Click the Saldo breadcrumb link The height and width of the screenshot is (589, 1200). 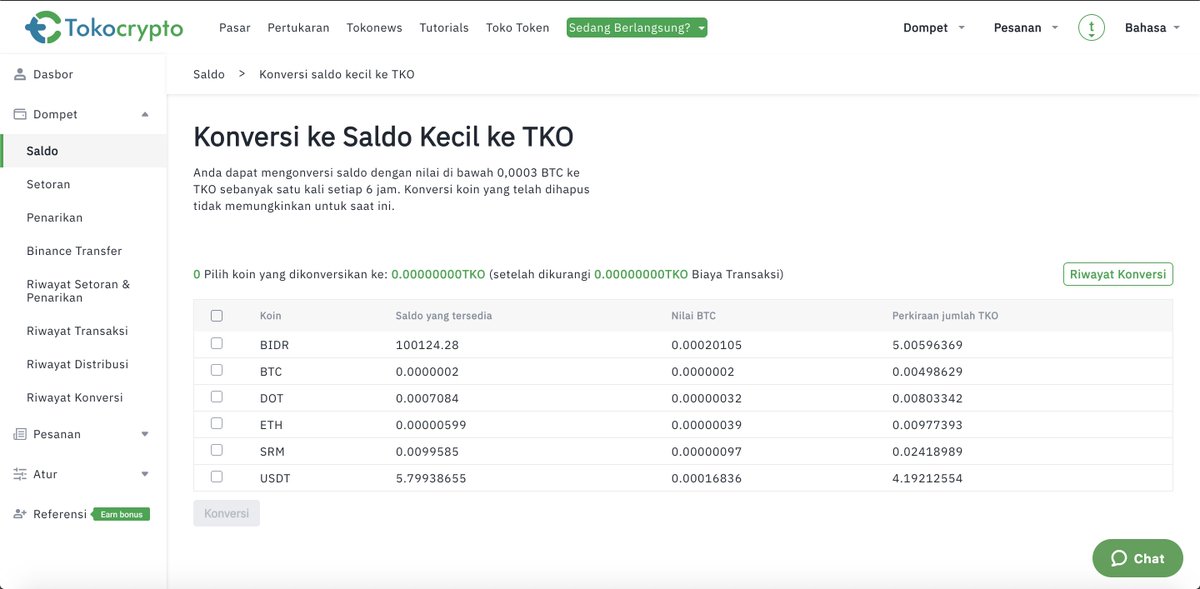(x=209, y=74)
